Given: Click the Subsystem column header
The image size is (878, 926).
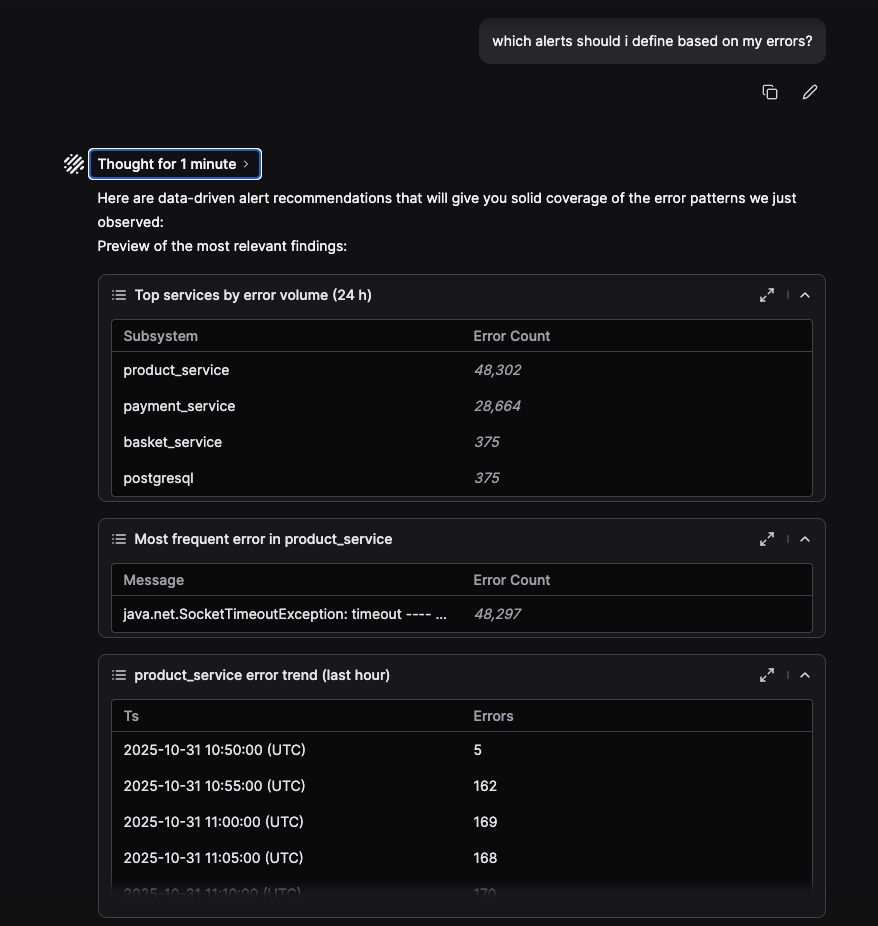Looking at the screenshot, I should click(x=161, y=336).
